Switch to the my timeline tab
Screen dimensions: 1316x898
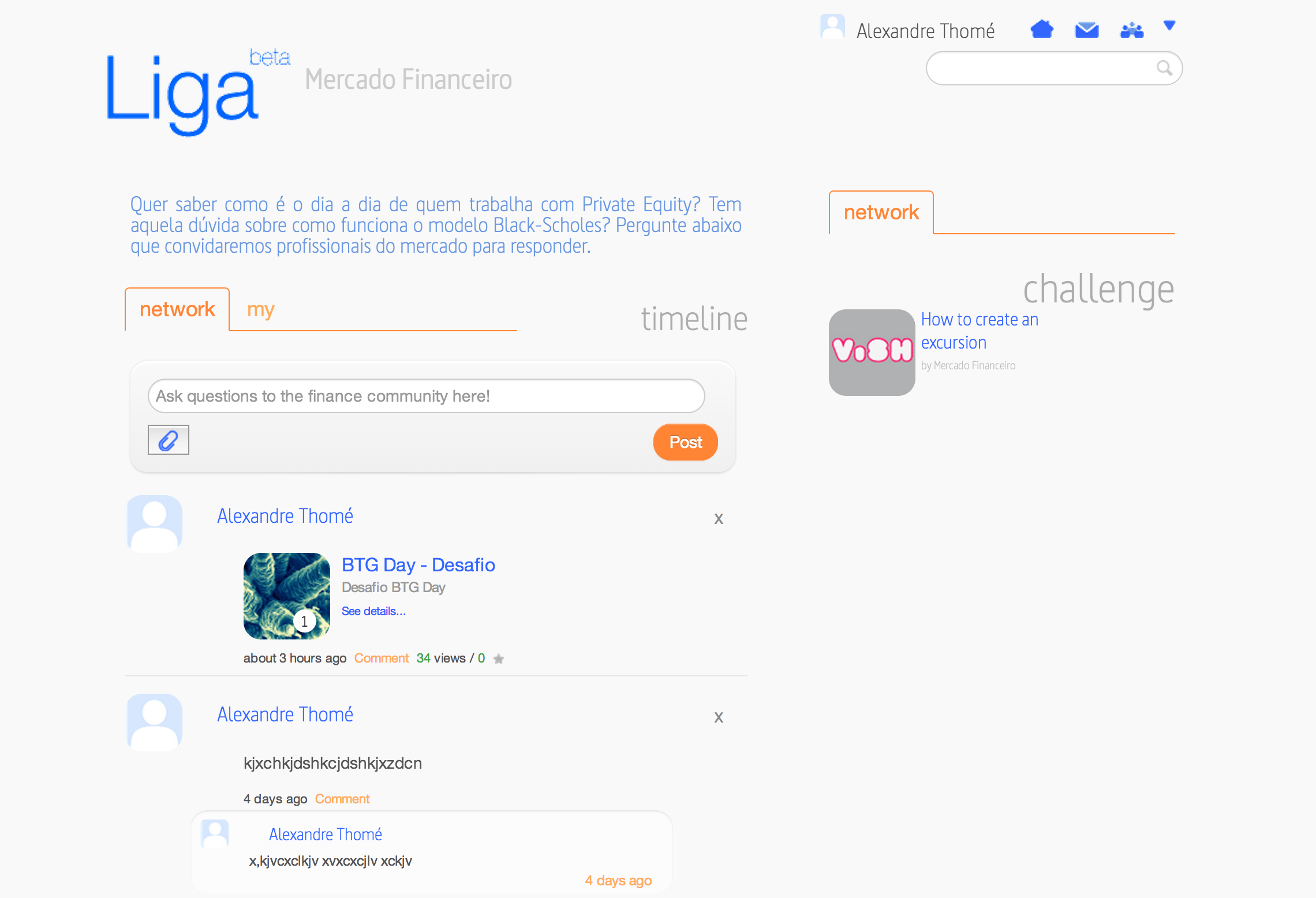tap(260, 310)
